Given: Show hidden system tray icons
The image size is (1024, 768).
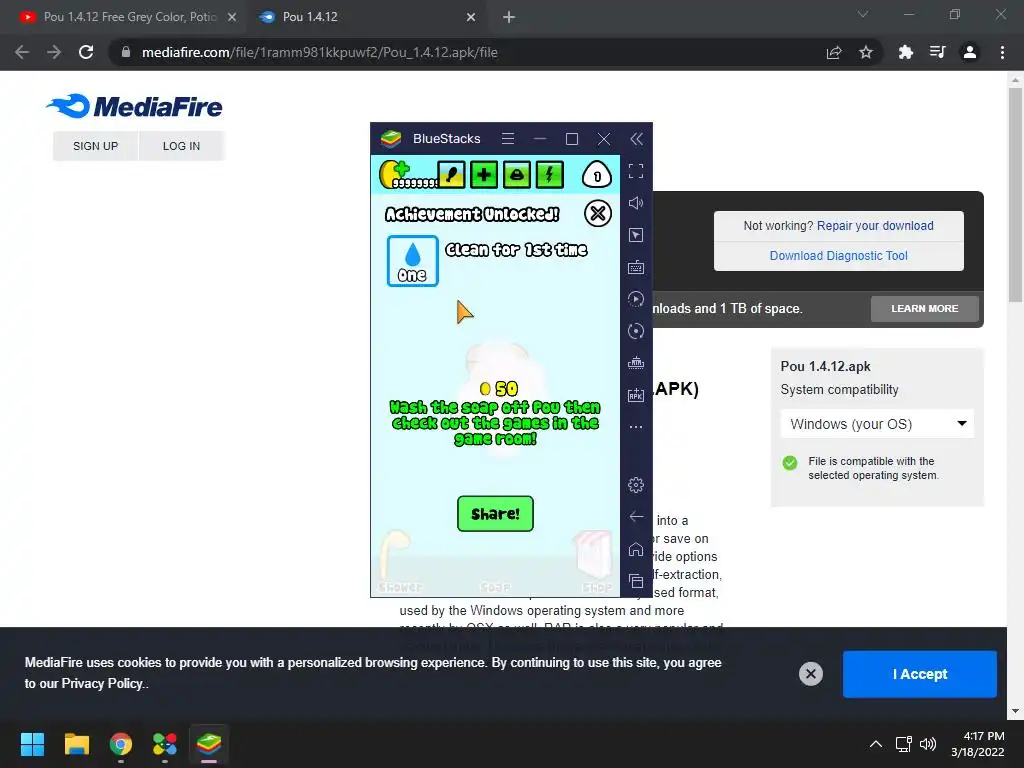Looking at the screenshot, I should [x=876, y=744].
